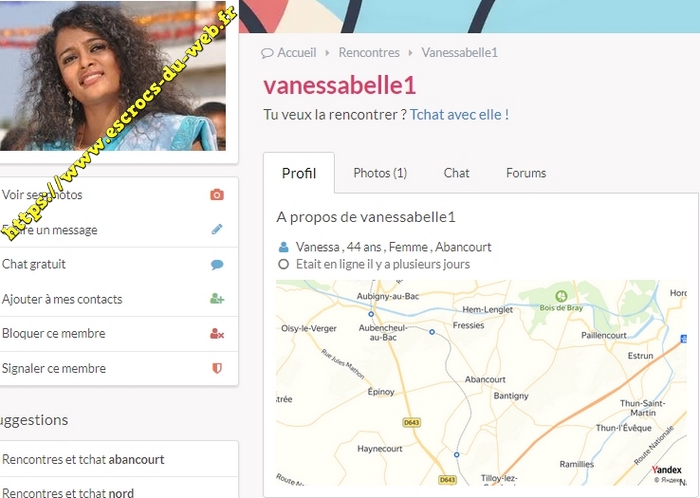Click the pencil icon to write a message
This screenshot has height=498, width=700.
(x=217, y=229)
